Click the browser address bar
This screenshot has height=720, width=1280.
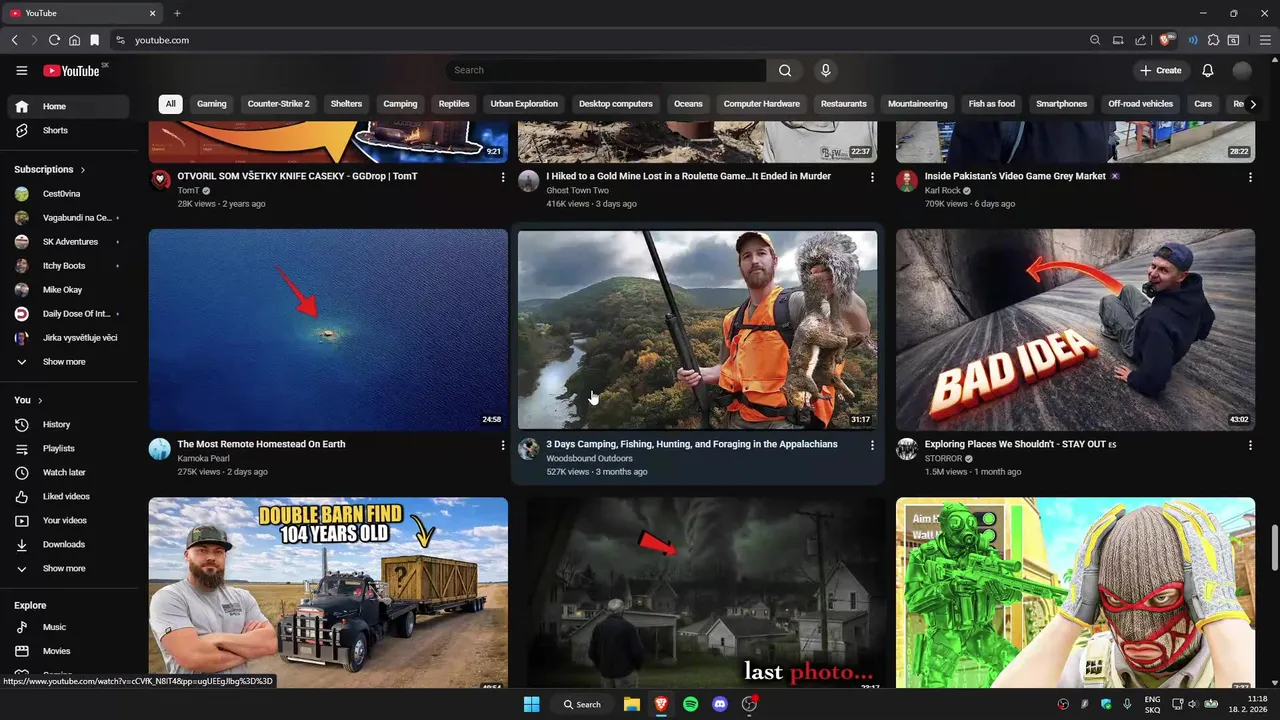click(600, 40)
